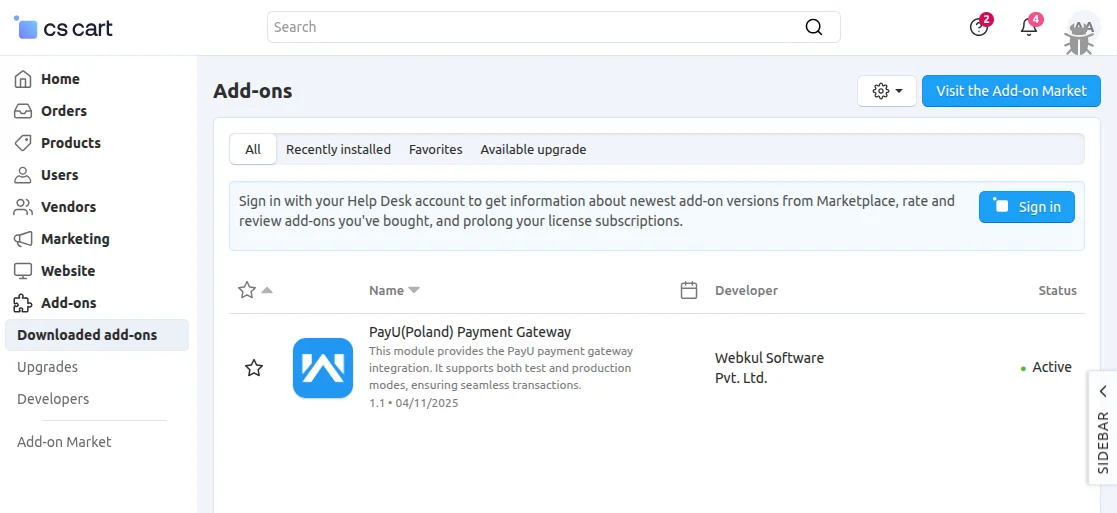Viewport: 1117px width, 513px height.
Task: Select the All tab
Action: click(253, 150)
